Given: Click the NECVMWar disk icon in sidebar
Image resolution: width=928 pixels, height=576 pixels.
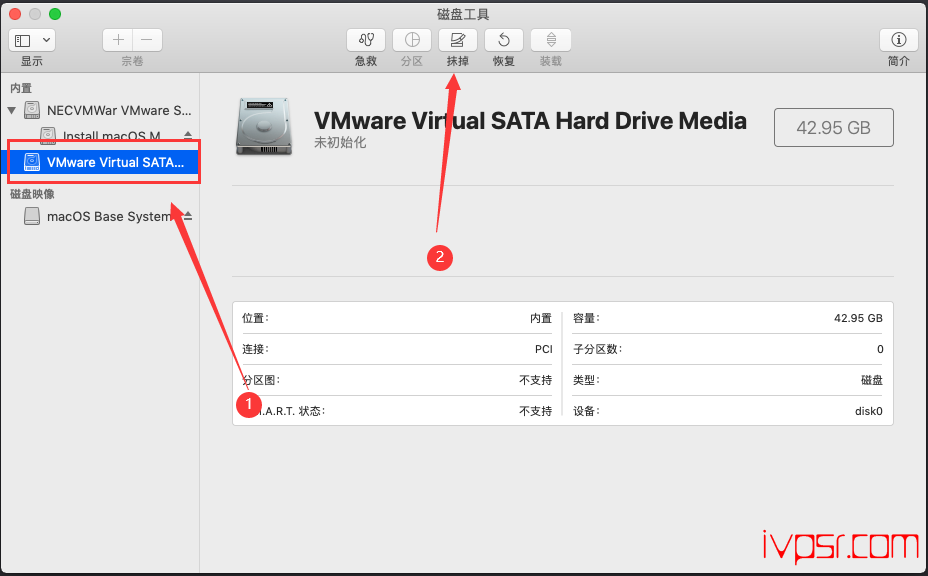Looking at the screenshot, I should tap(32, 110).
